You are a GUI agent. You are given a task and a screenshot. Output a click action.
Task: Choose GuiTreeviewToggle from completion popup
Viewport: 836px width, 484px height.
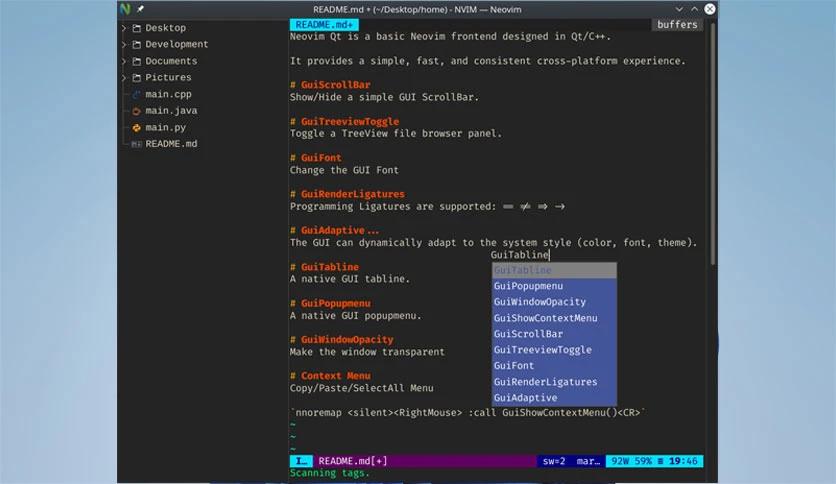(554, 350)
